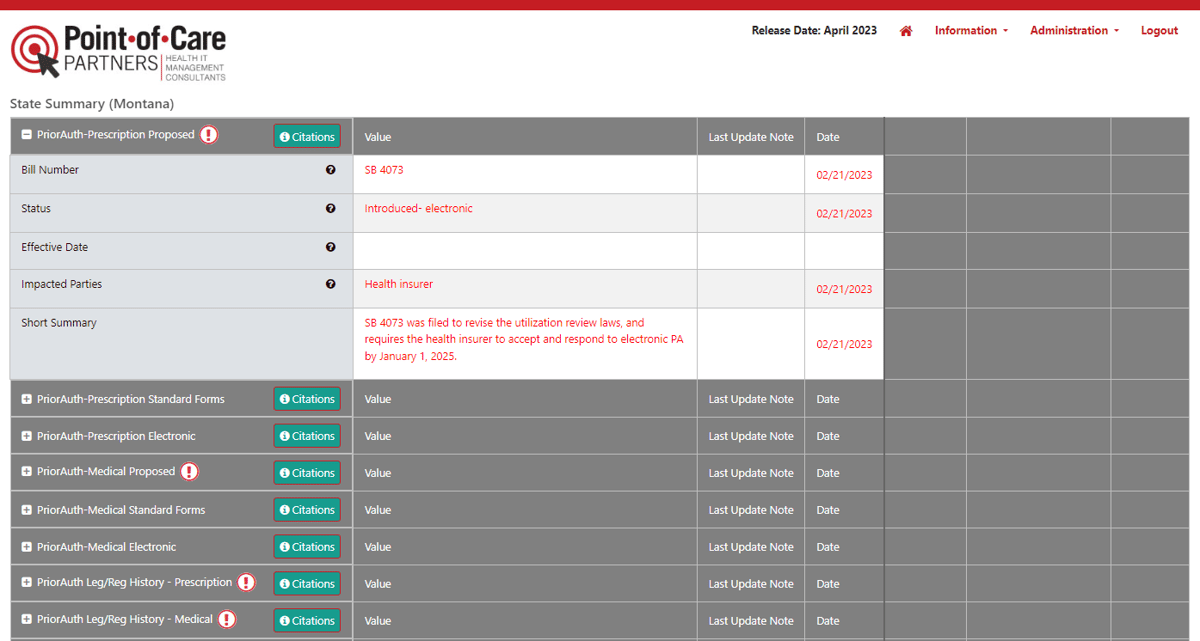Open Citations for PriorAuth-Medical Electronic

click(x=307, y=547)
